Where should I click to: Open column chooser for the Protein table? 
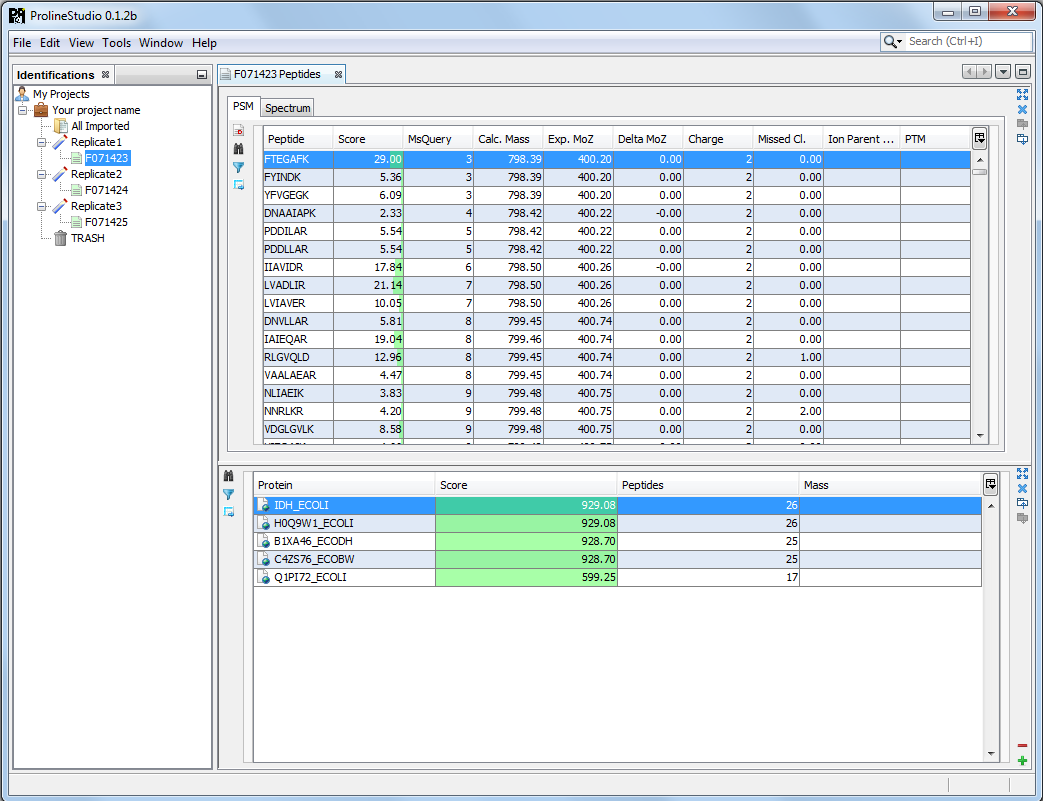[990, 485]
